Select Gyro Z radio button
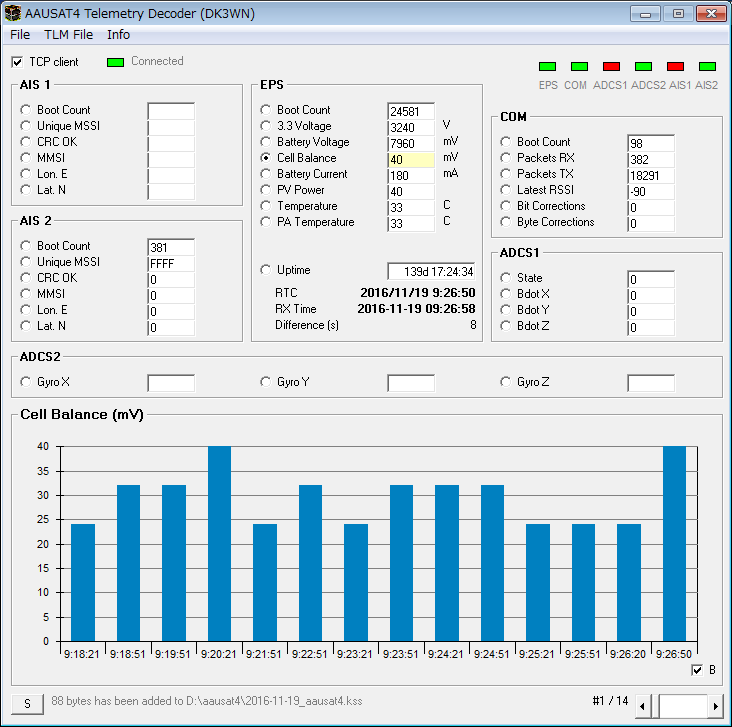Image resolution: width=732 pixels, height=727 pixels. click(x=506, y=382)
